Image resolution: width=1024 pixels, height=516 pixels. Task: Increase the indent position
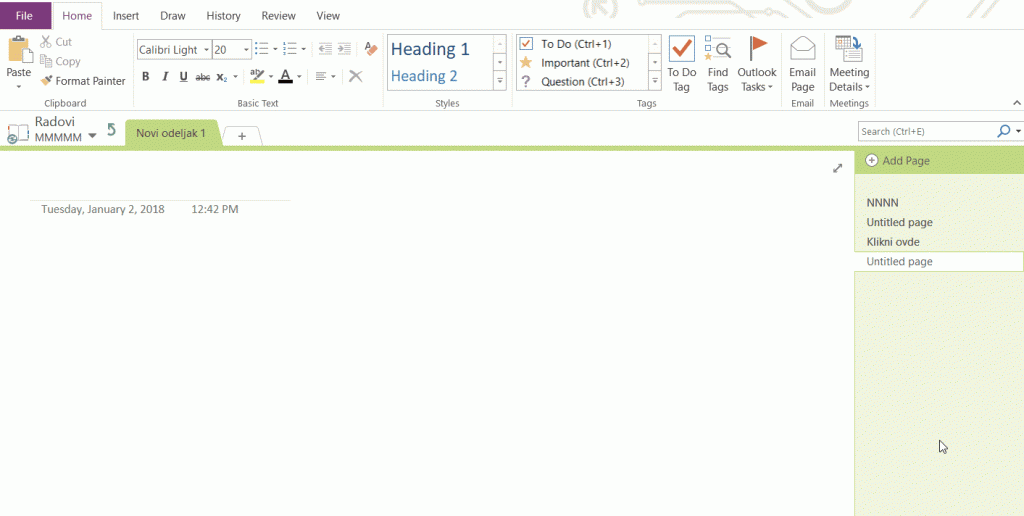pyautogui.click(x=344, y=49)
